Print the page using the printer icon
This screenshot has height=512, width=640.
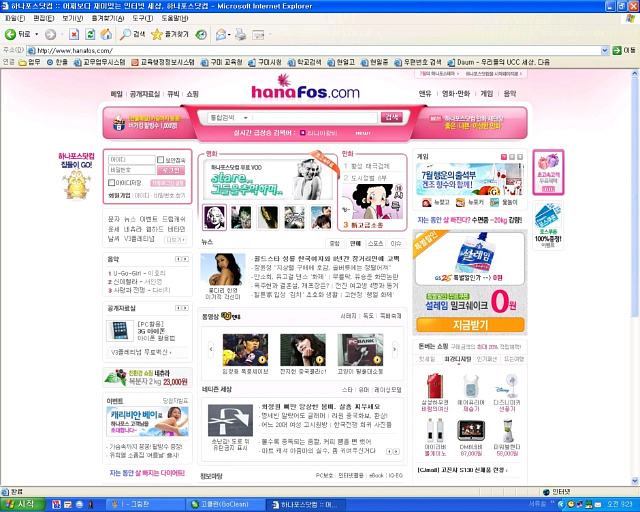click(x=241, y=34)
